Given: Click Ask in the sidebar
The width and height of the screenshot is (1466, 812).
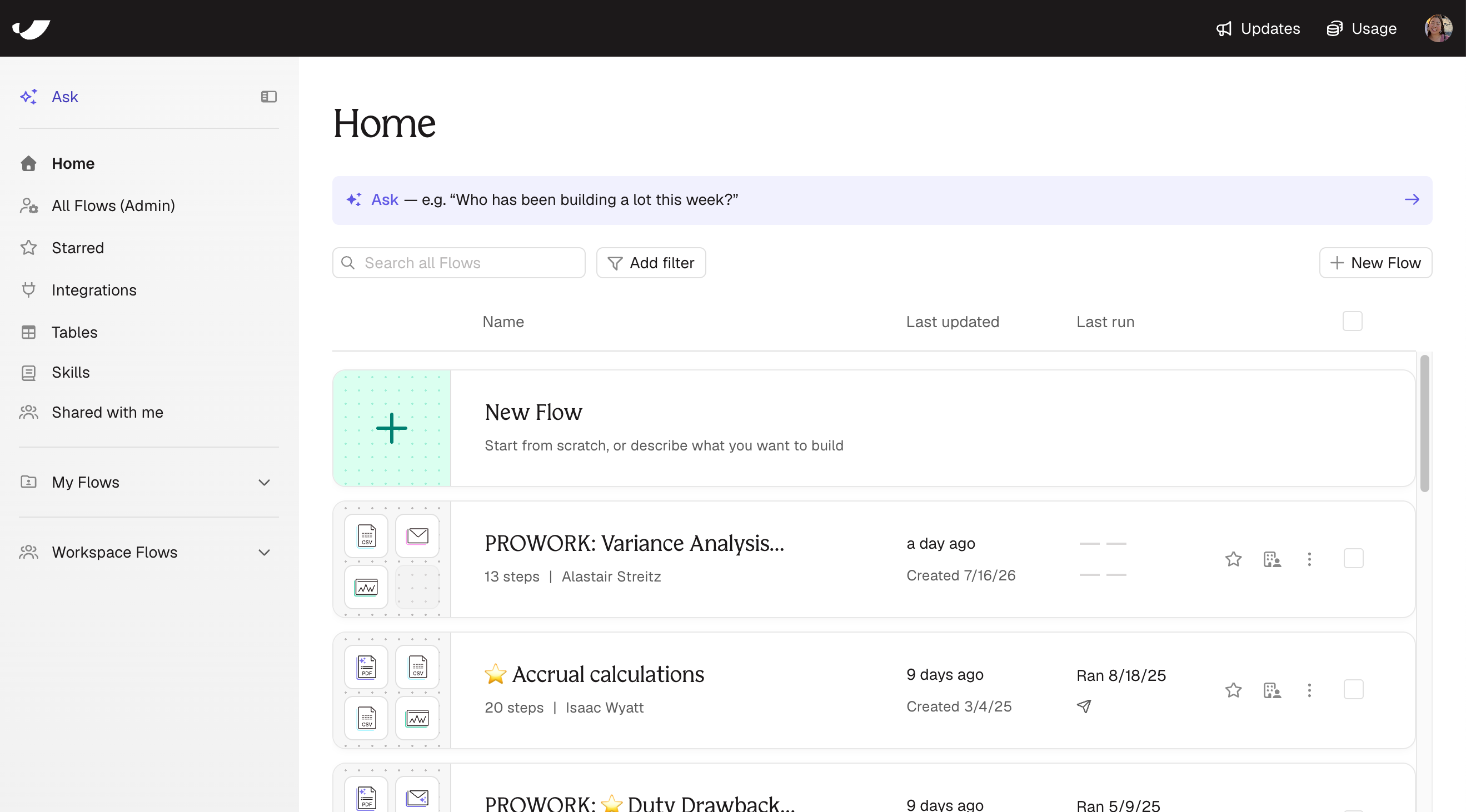Looking at the screenshot, I should pos(65,97).
